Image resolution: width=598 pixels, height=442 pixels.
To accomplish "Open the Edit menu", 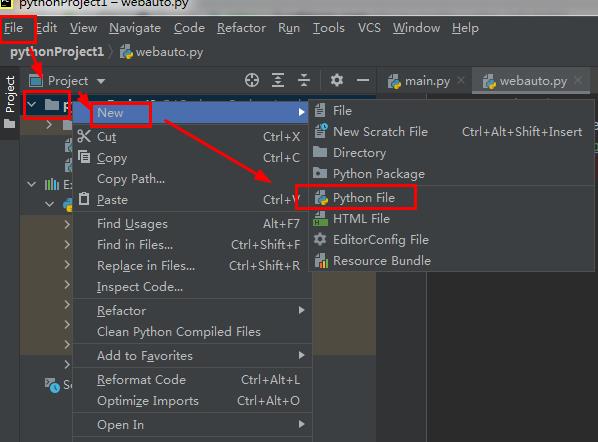I will pyautogui.click(x=47, y=28).
